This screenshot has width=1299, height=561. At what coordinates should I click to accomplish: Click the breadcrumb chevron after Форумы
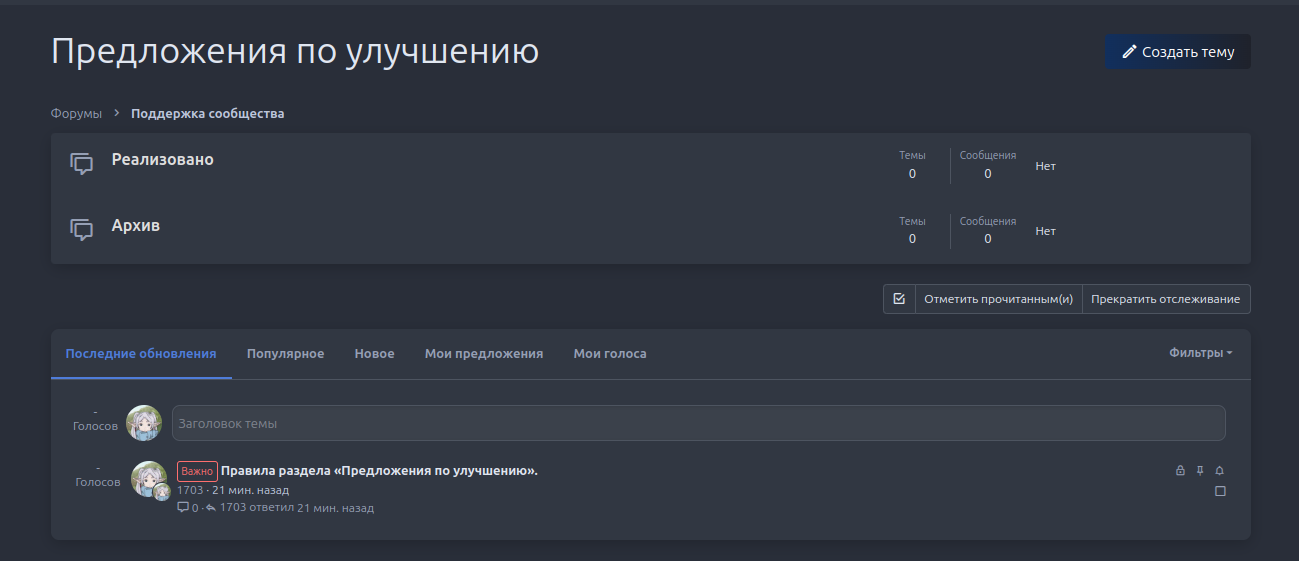pos(116,113)
